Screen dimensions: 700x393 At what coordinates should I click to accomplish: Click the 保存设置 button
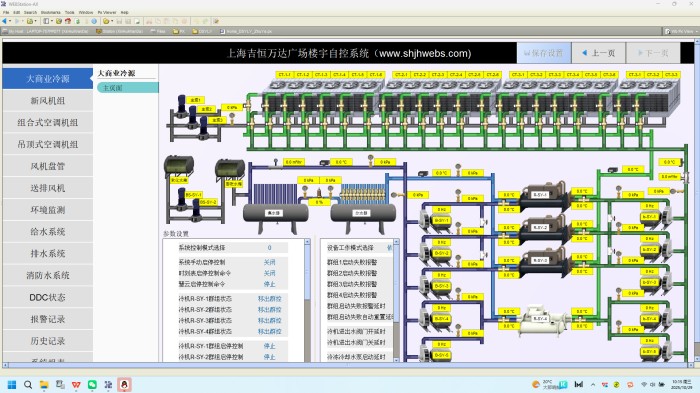pyautogui.click(x=544, y=53)
